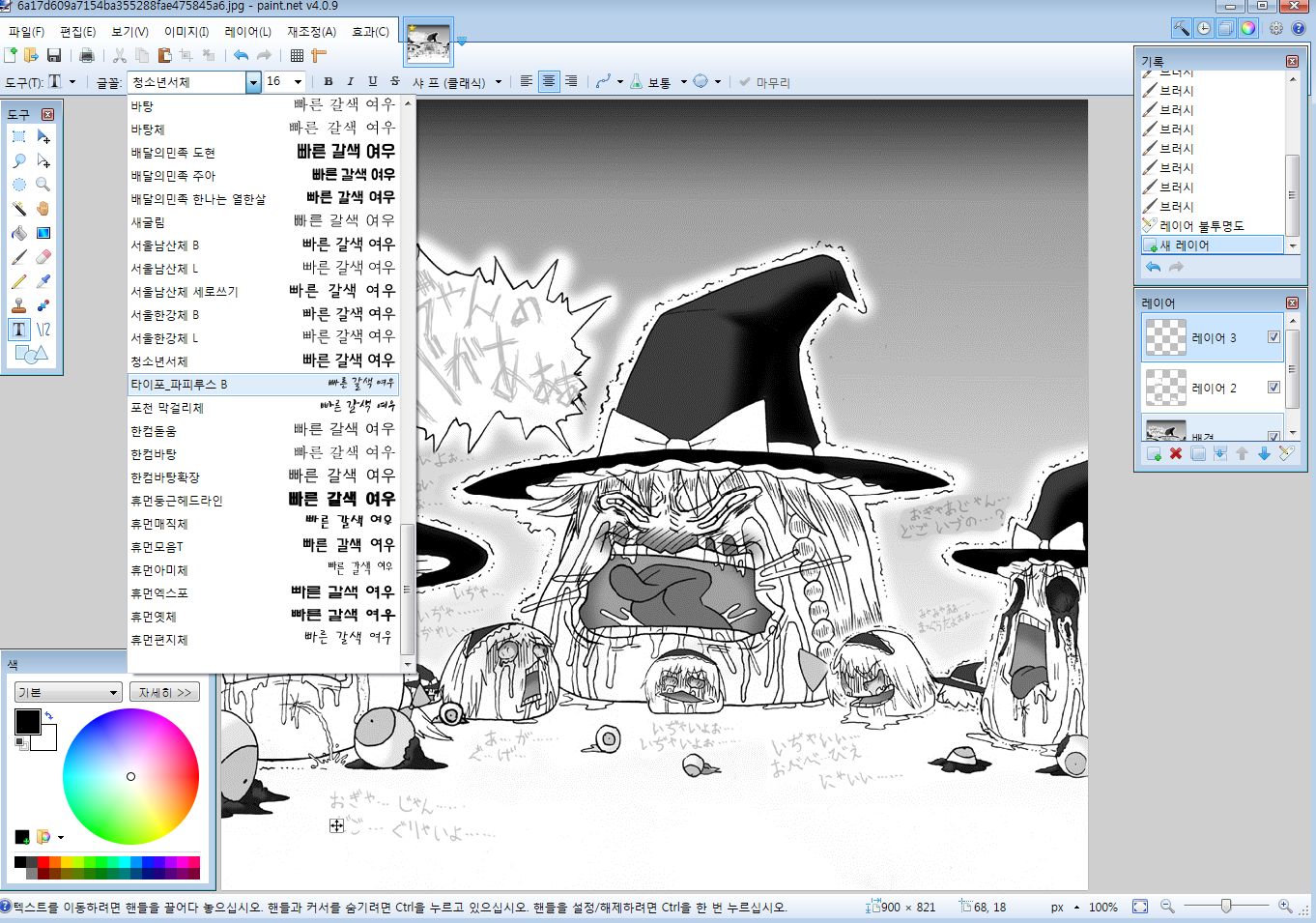Open the 레이어(L) menu
The height and width of the screenshot is (923, 1316).
tap(247, 32)
